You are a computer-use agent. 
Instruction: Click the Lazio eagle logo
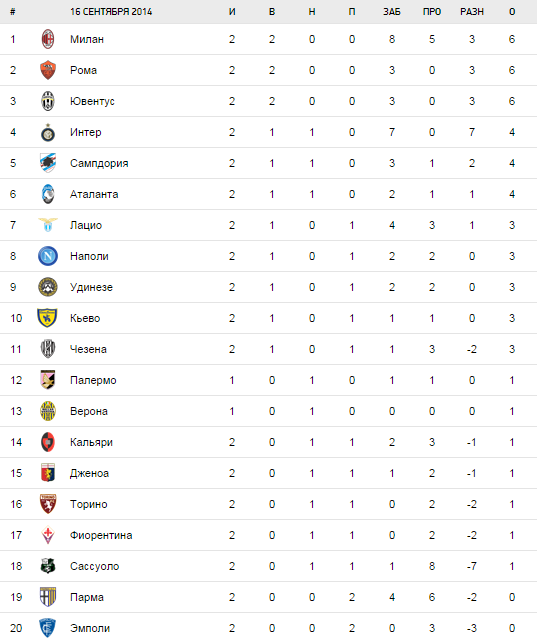[x=48, y=225]
